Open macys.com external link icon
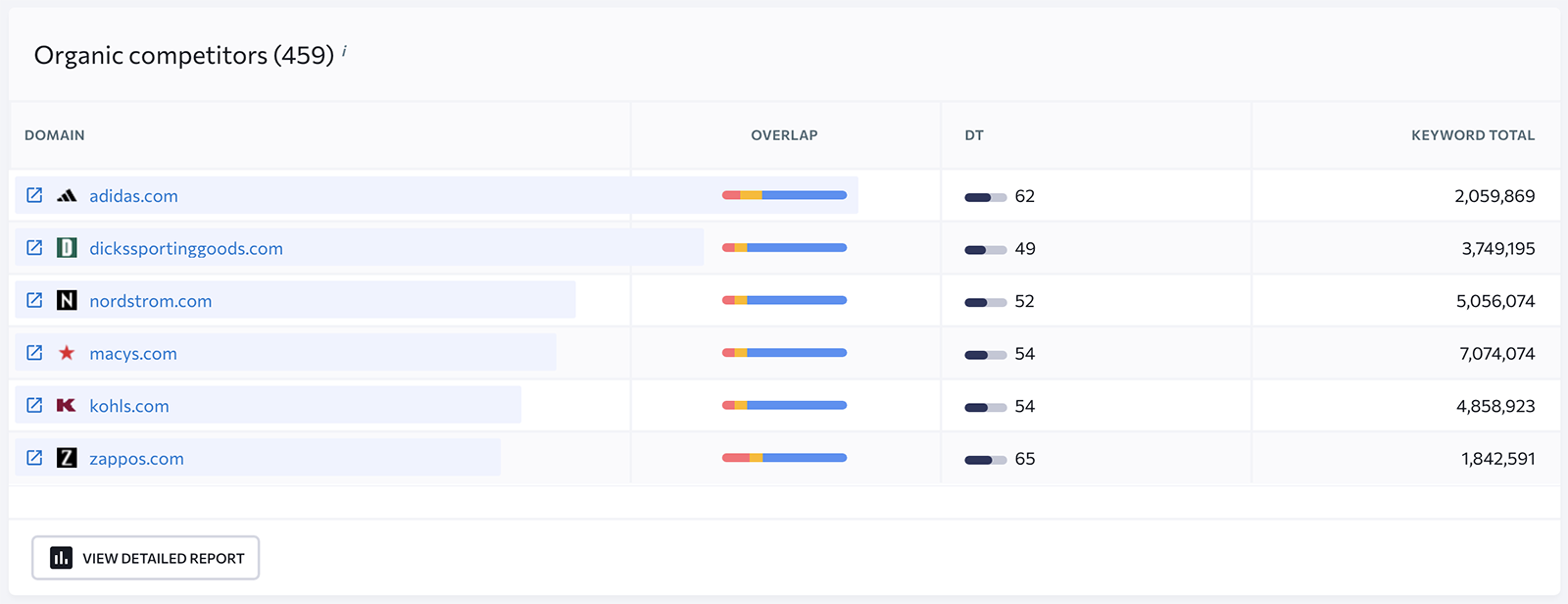This screenshot has height=604, width=1568. [34, 353]
